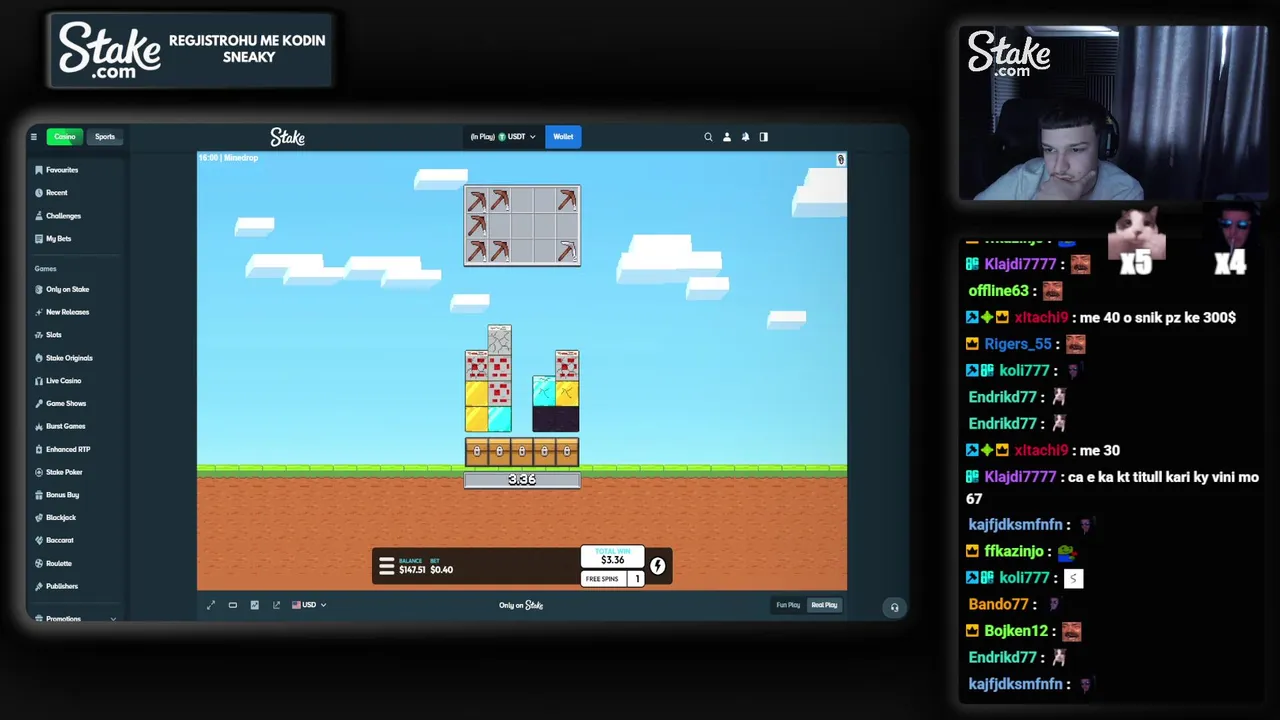
Task: Click the Game Shows microphone icon
Action: pos(38,404)
